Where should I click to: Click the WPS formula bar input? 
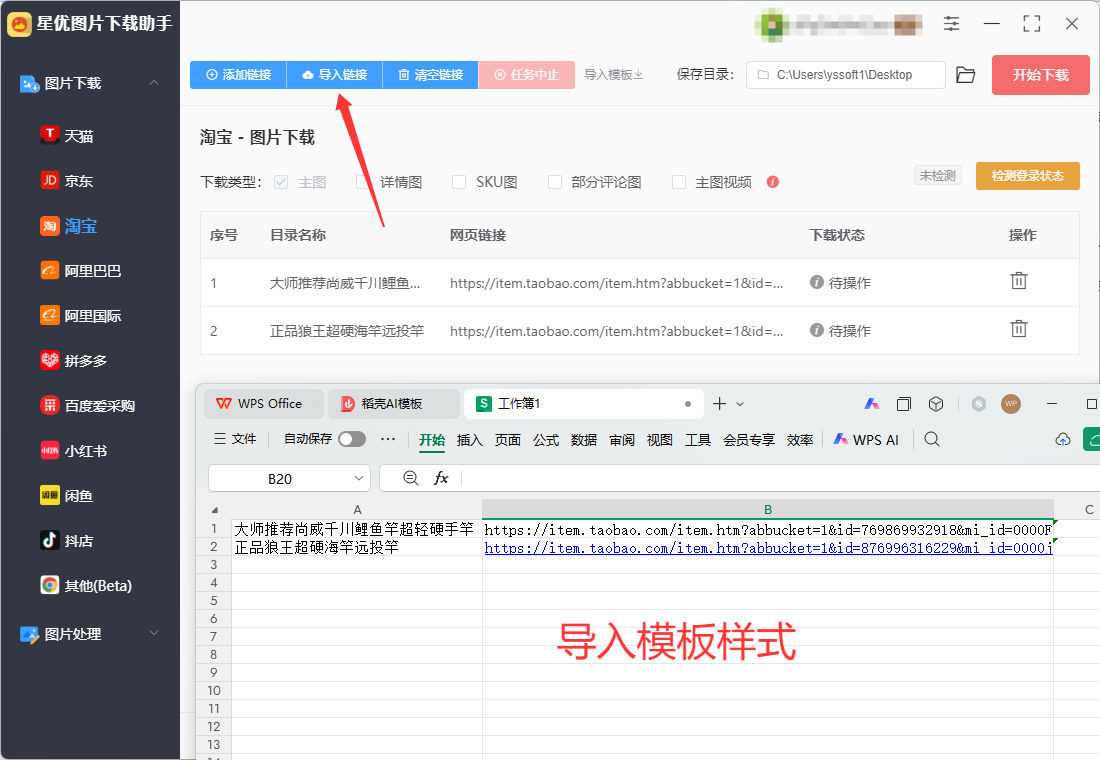pos(780,478)
